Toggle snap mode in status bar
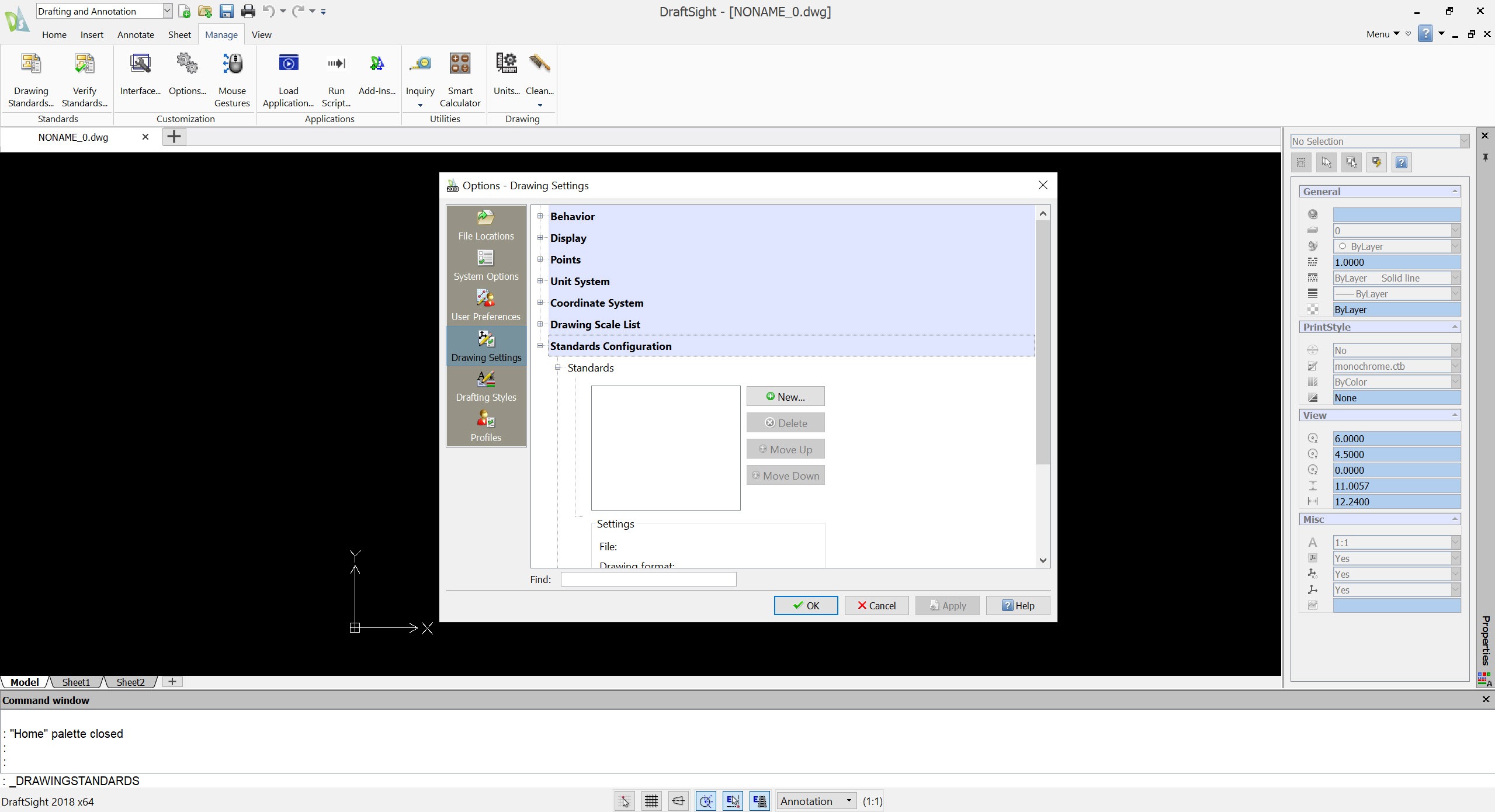 (x=625, y=801)
